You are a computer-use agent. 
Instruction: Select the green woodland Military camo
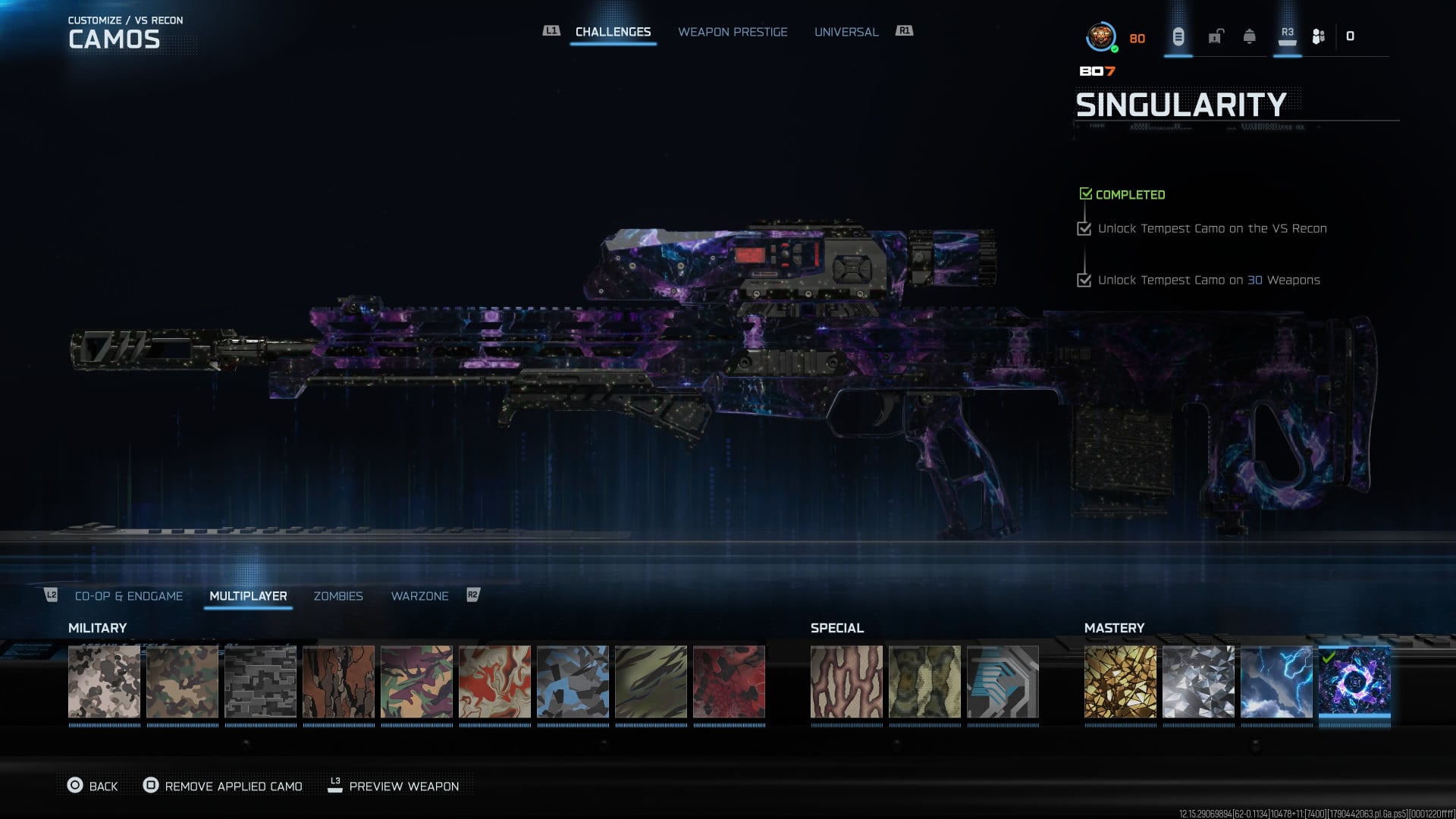pos(182,682)
